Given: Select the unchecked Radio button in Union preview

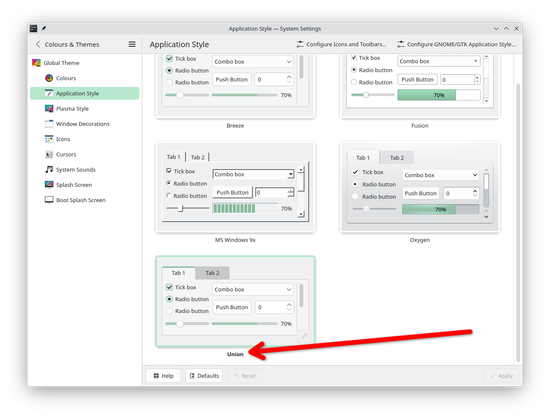Looking at the screenshot, I should click(x=169, y=311).
